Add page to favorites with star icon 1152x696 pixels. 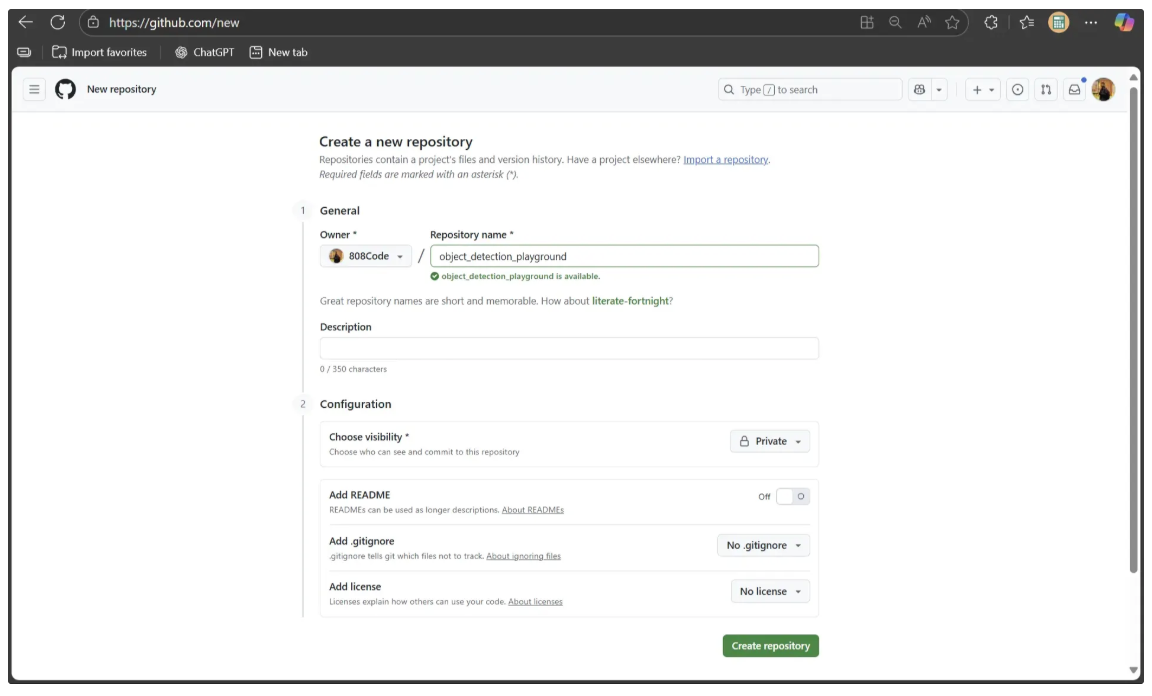[x=952, y=23]
